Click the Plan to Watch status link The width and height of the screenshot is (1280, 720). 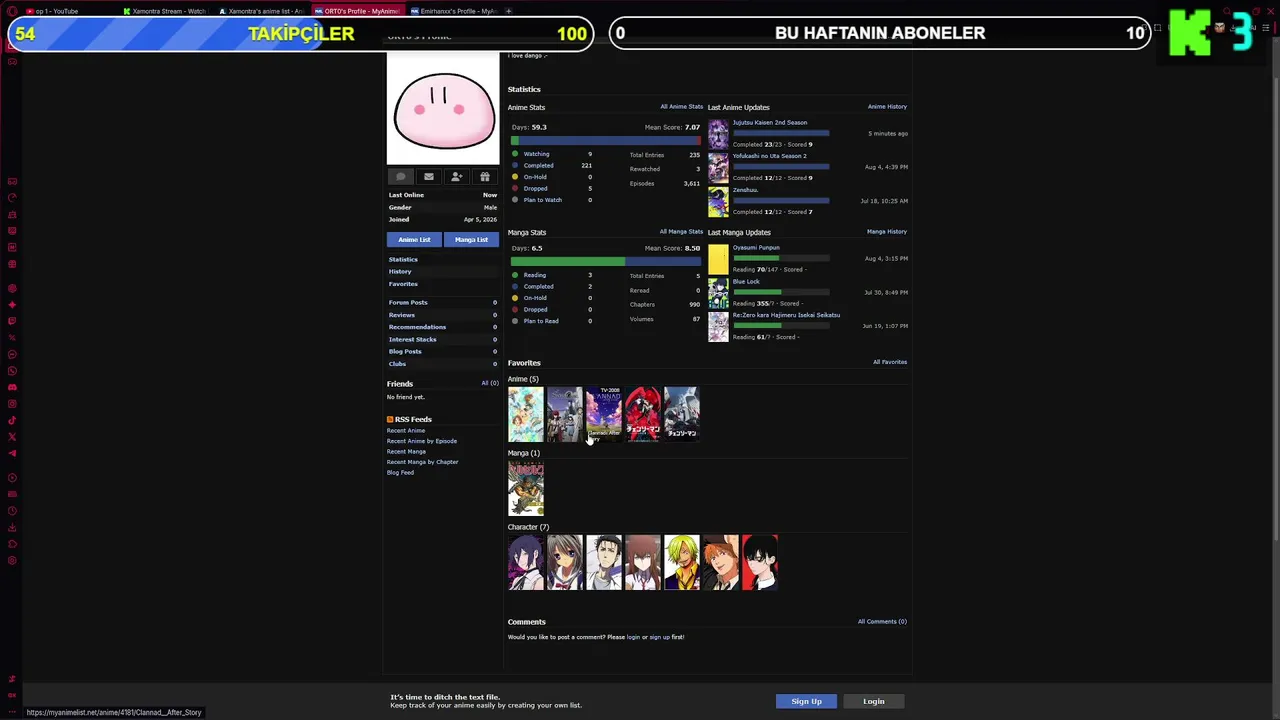543,200
